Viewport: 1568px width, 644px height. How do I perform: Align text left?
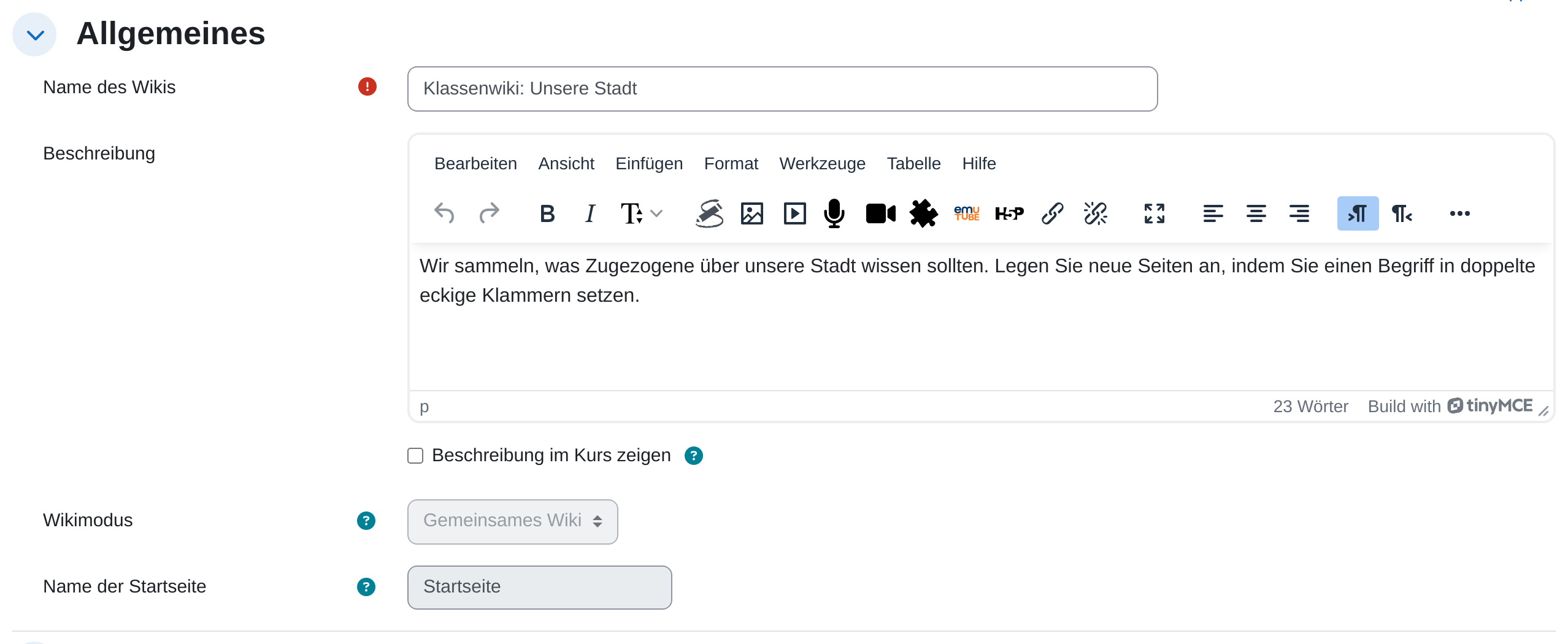[1213, 213]
